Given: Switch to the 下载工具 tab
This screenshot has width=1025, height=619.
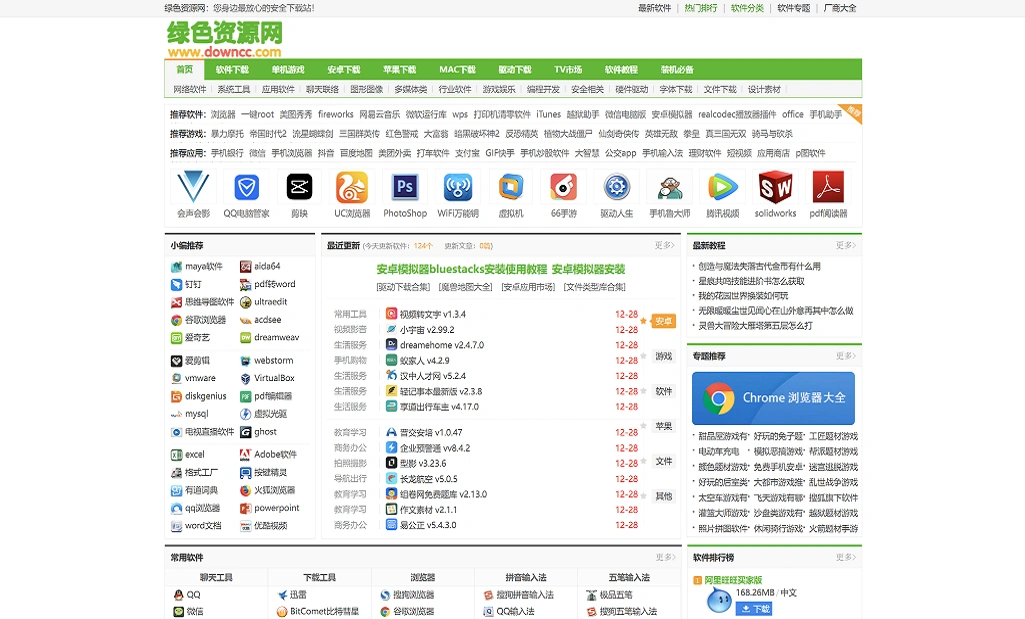Looking at the screenshot, I should [318, 577].
